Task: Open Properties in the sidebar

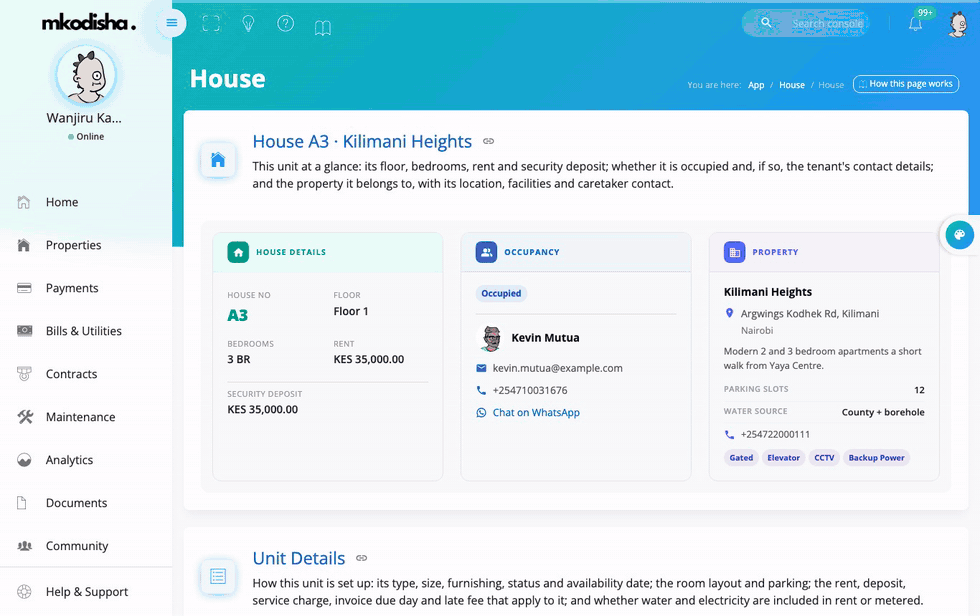Action: click(x=86, y=245)
